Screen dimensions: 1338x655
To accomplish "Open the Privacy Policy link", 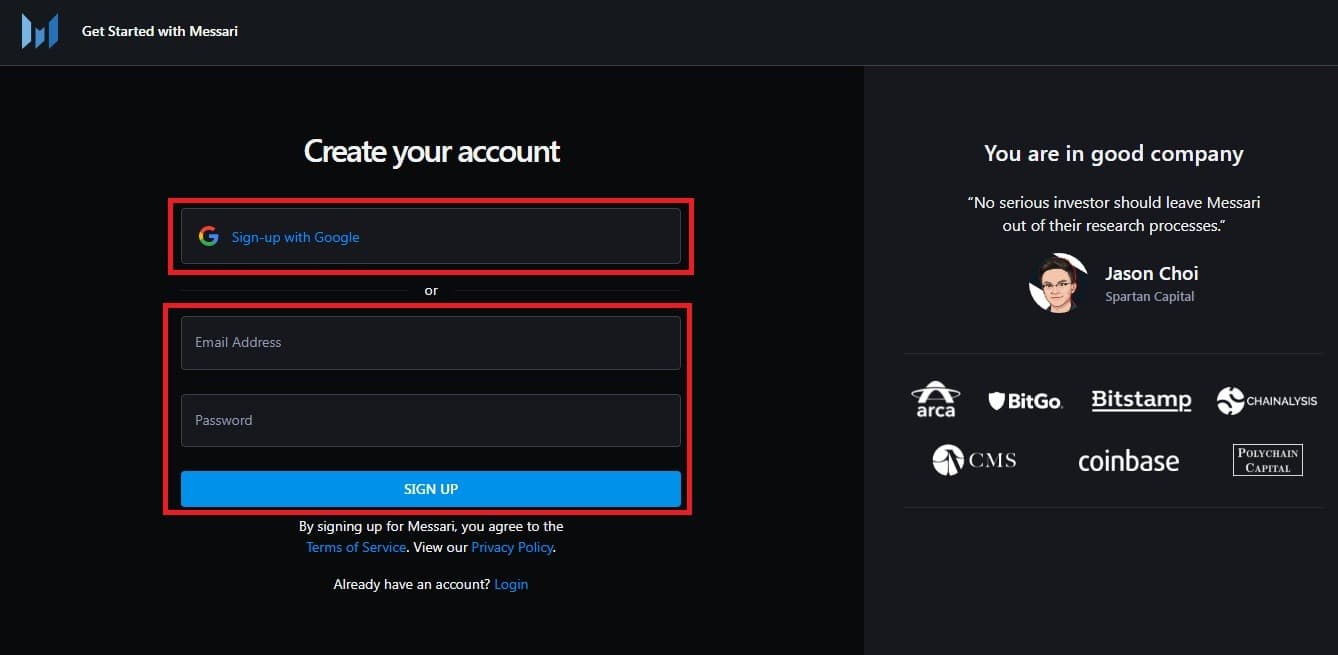I will 512,547.
